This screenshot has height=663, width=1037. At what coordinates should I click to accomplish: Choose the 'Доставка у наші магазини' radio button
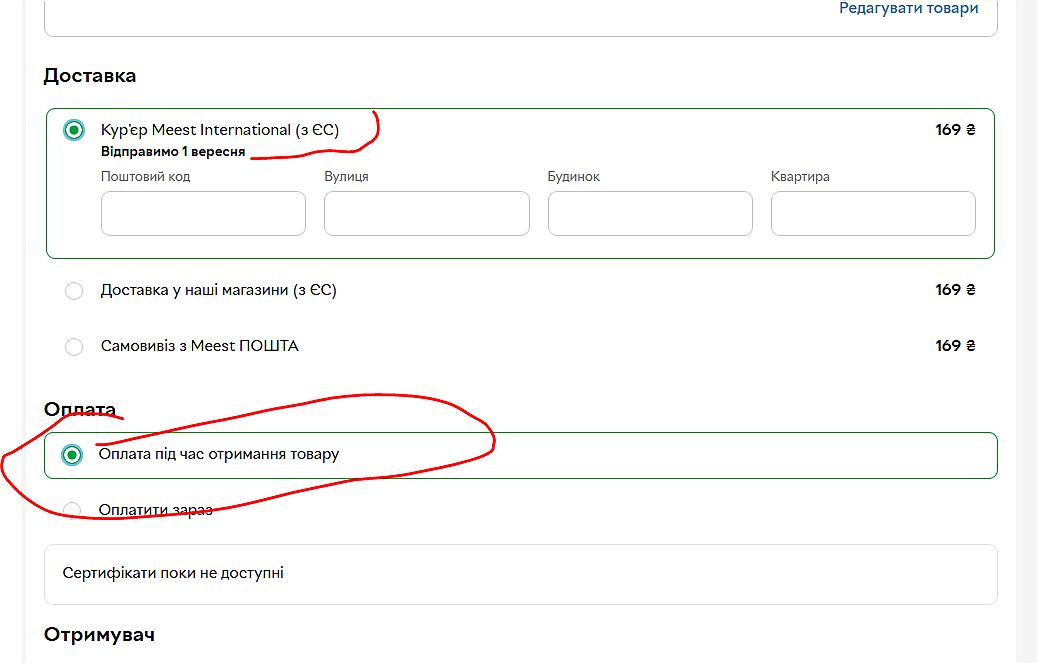tap(74, 291)
